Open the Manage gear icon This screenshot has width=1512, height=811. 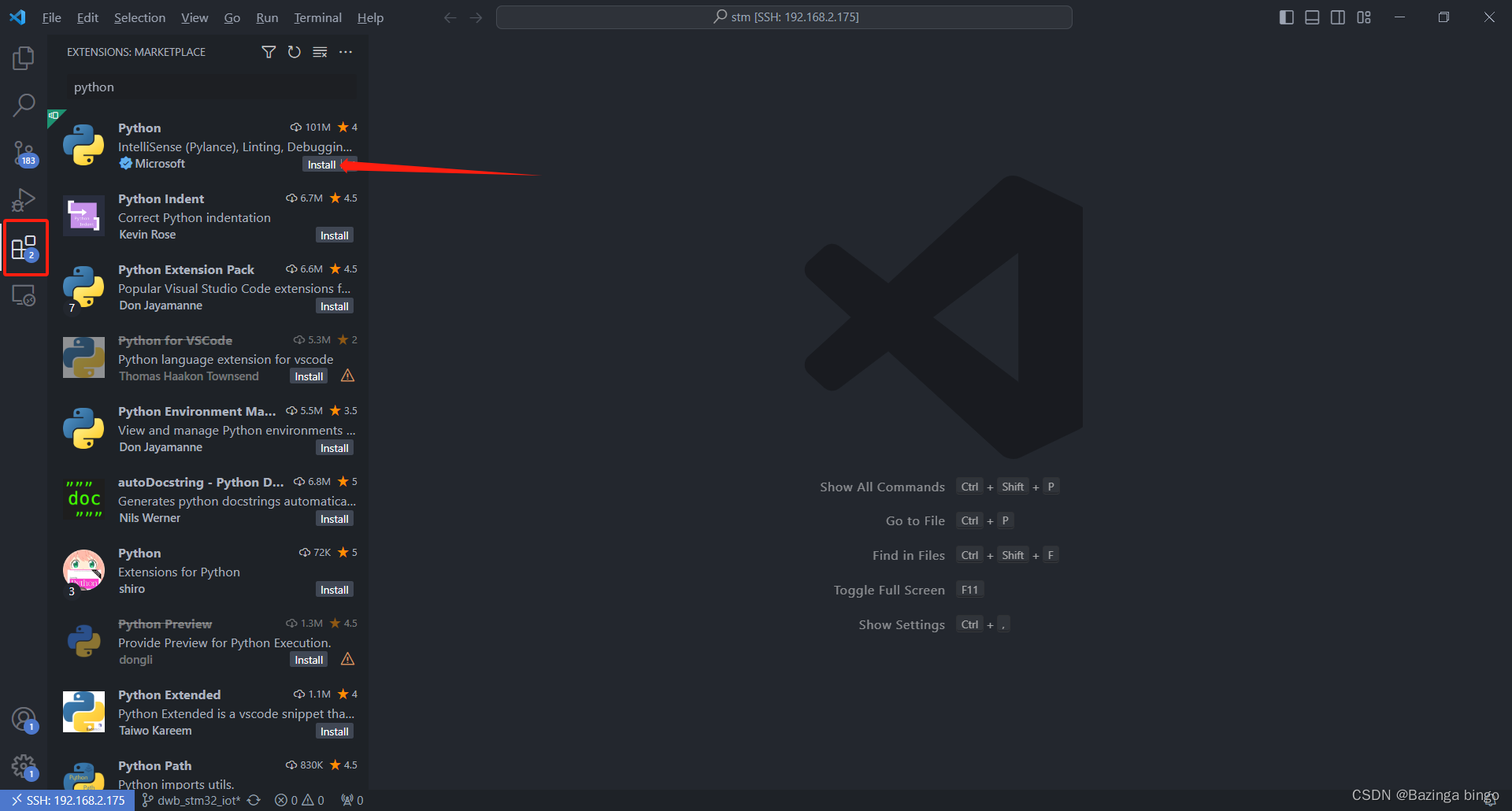click(x=24, y=767)
